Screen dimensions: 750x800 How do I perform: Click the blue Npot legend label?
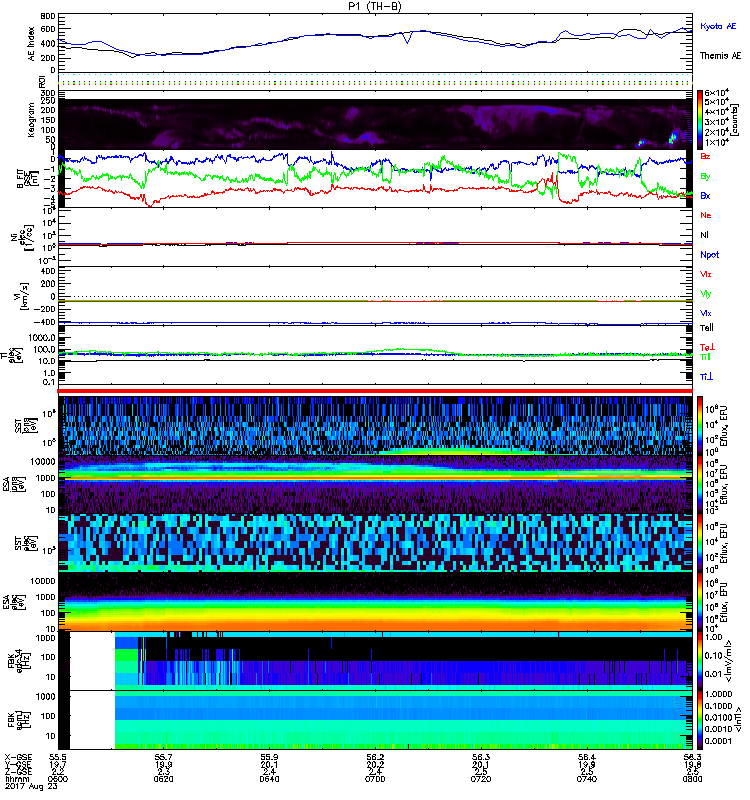[x=709, y=255]
